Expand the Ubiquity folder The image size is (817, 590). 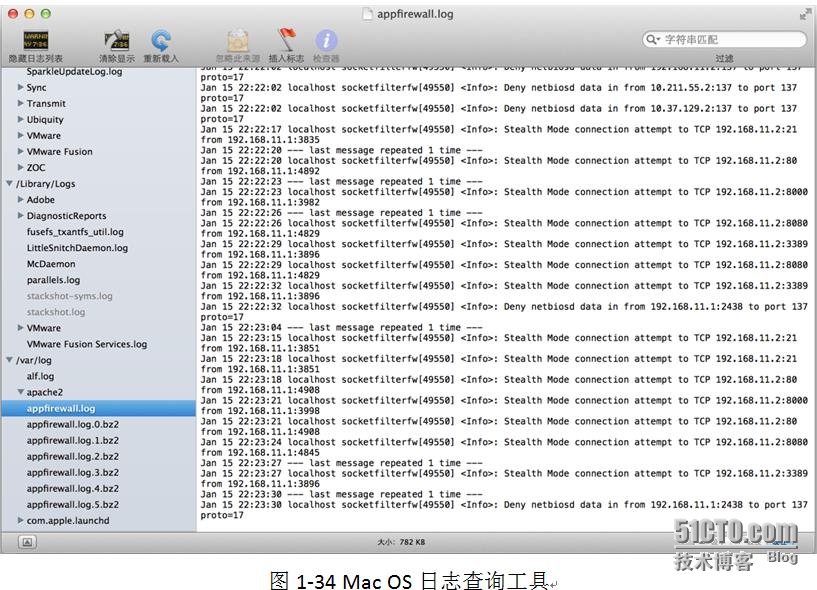[20, 119]
